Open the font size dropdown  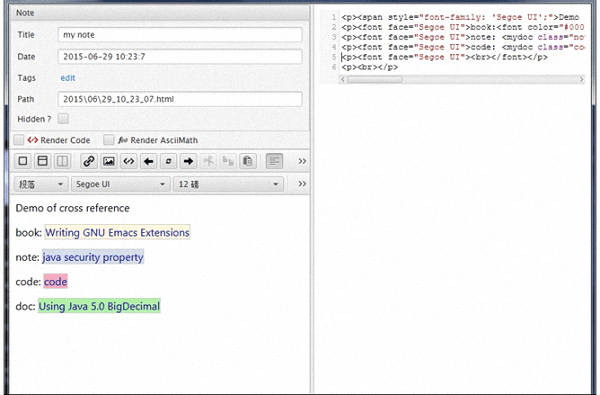[x=228, y=184]
